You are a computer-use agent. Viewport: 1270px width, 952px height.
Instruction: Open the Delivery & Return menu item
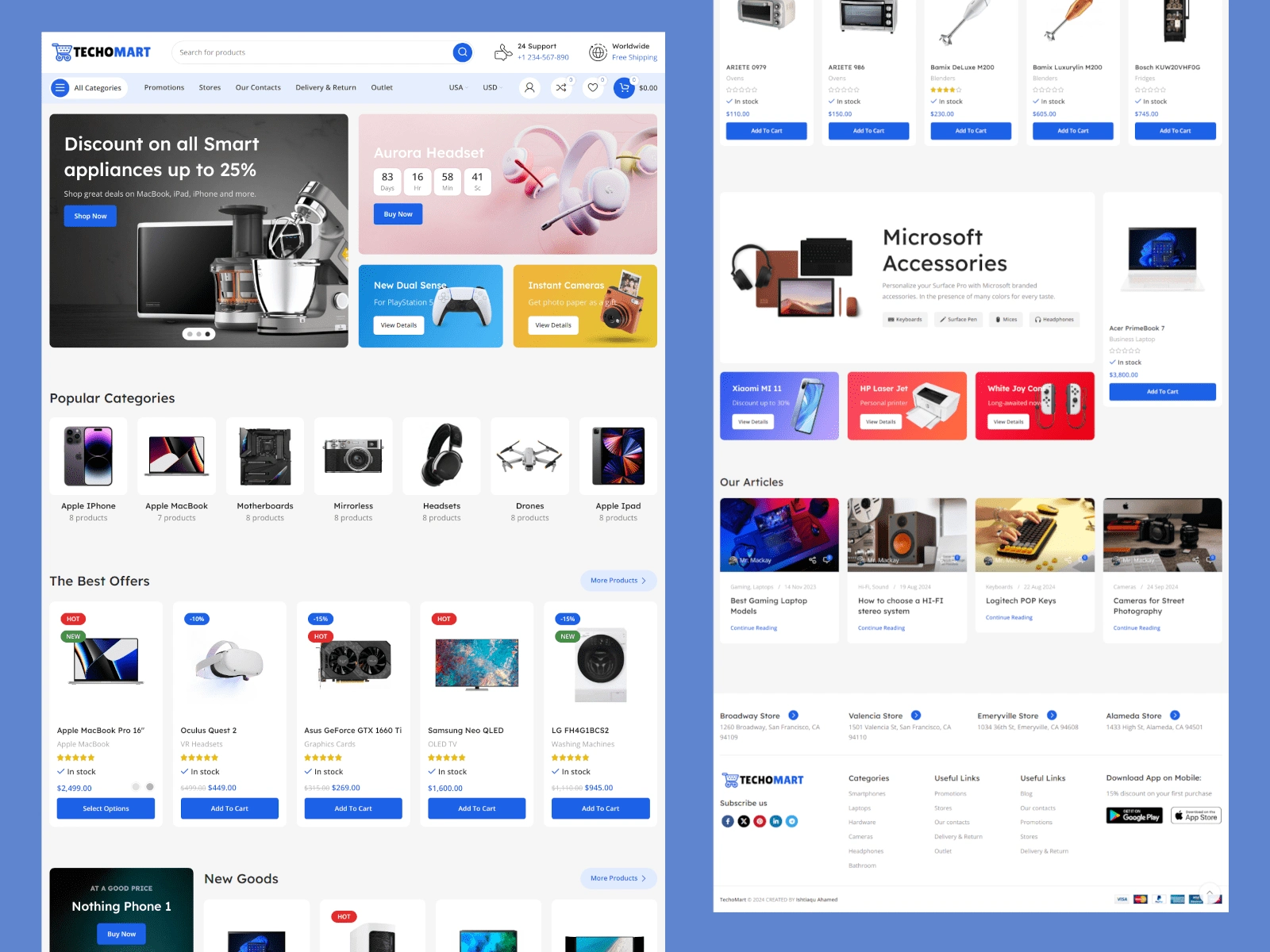coord(325,88)
